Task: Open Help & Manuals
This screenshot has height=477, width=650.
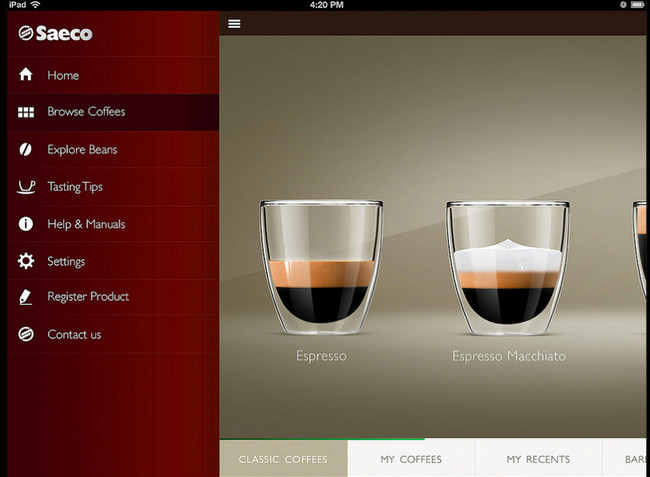Action: 113,224
